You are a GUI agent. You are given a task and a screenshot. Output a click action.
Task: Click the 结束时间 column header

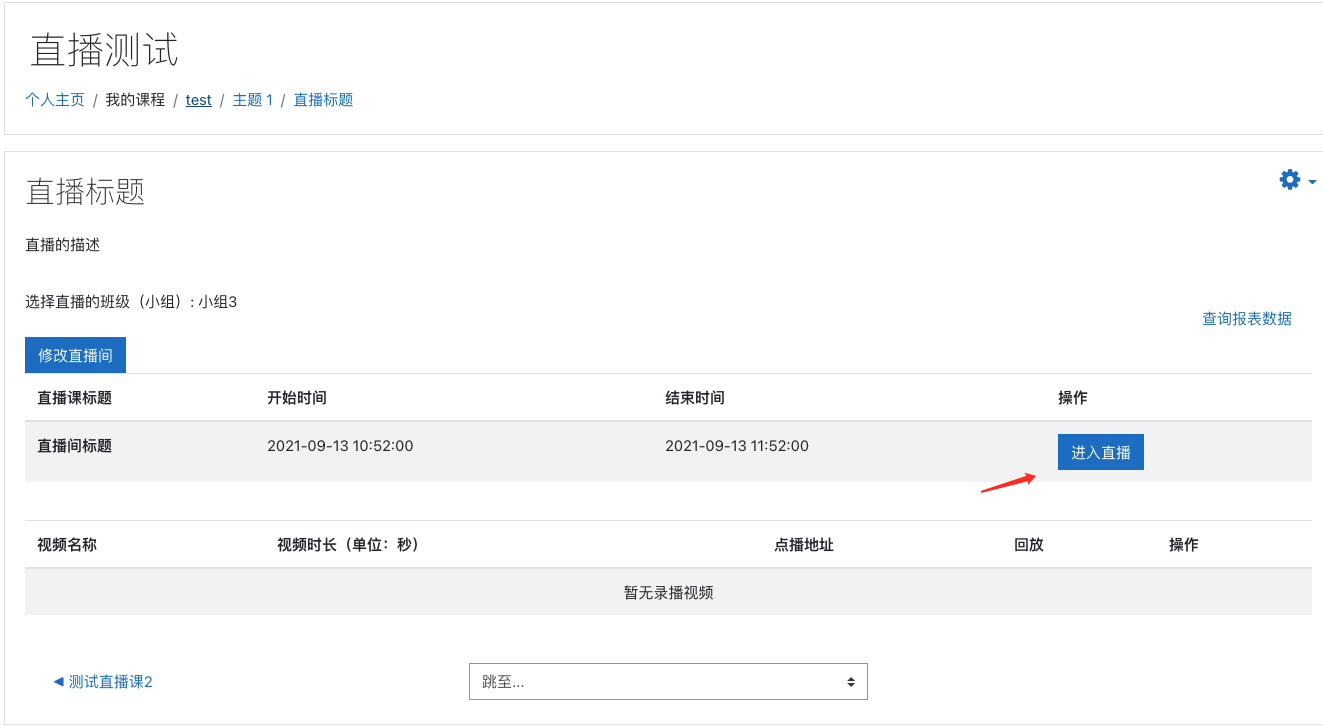coord(695,398)
